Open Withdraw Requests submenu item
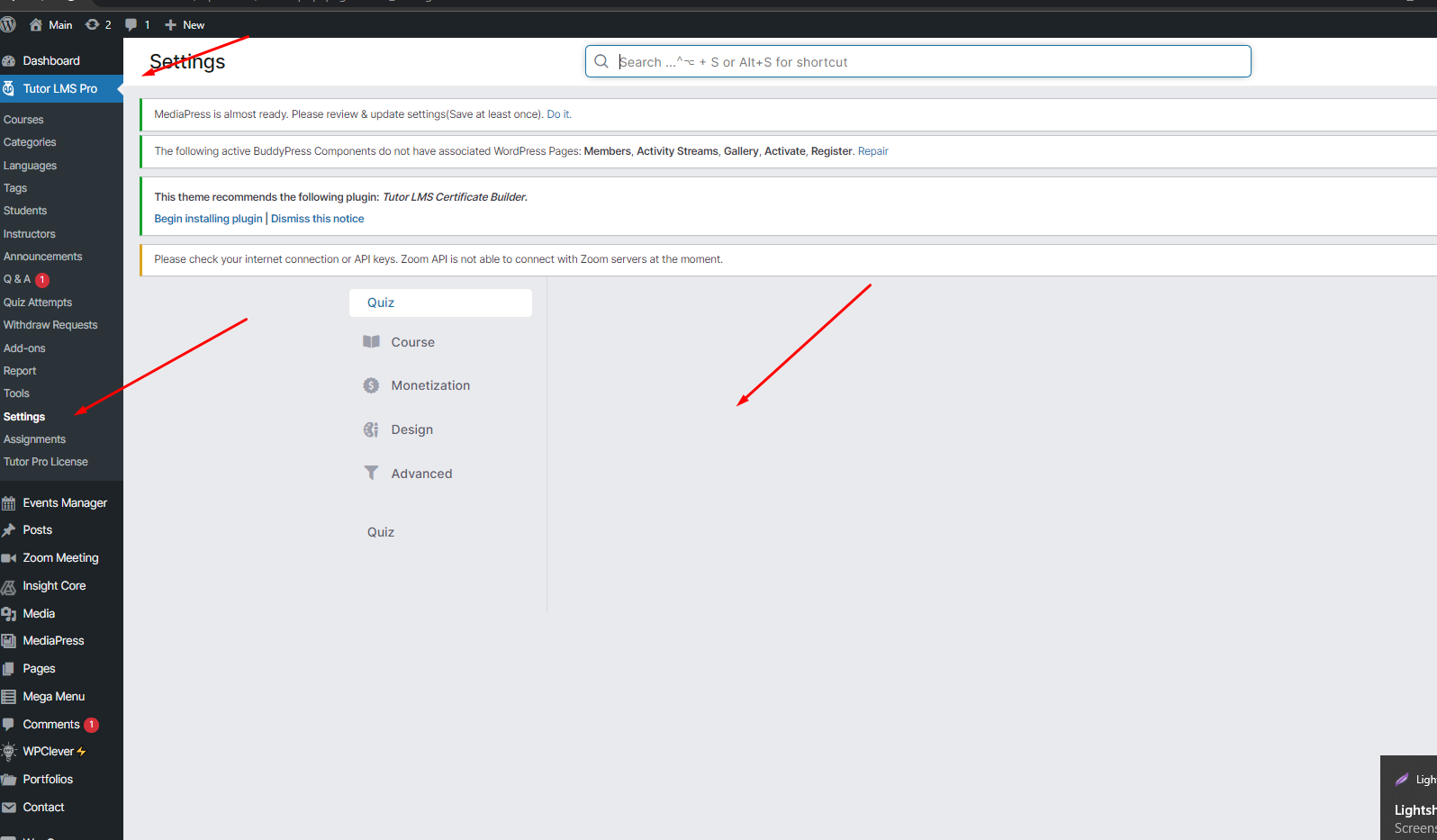This screenshot has width=1437, height=840. [50, 325]
